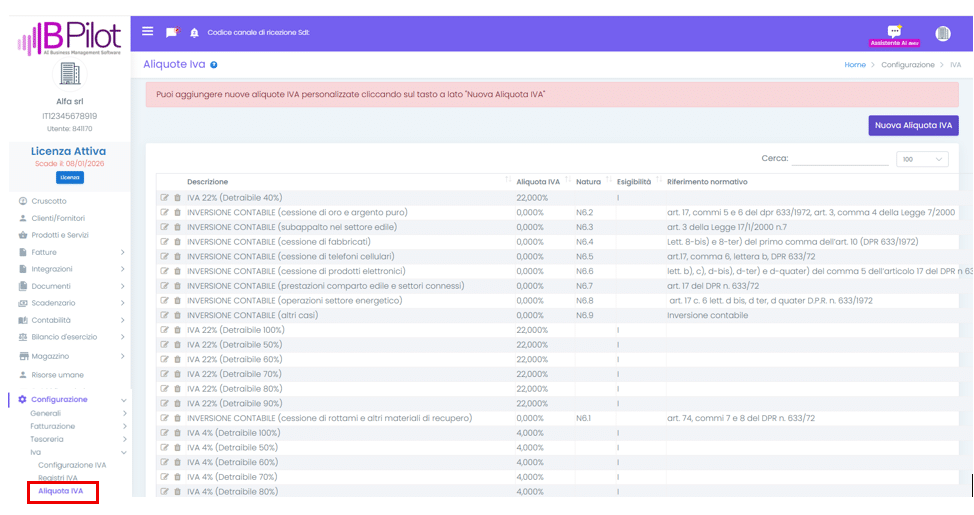Delete the IVA 22% (Detraibile 70%) row

coord(177,374)
